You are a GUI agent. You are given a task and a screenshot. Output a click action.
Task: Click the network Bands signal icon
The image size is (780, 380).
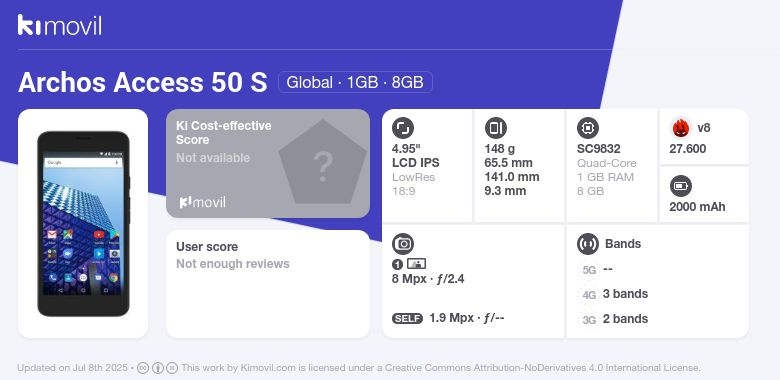tap(588, 244)
